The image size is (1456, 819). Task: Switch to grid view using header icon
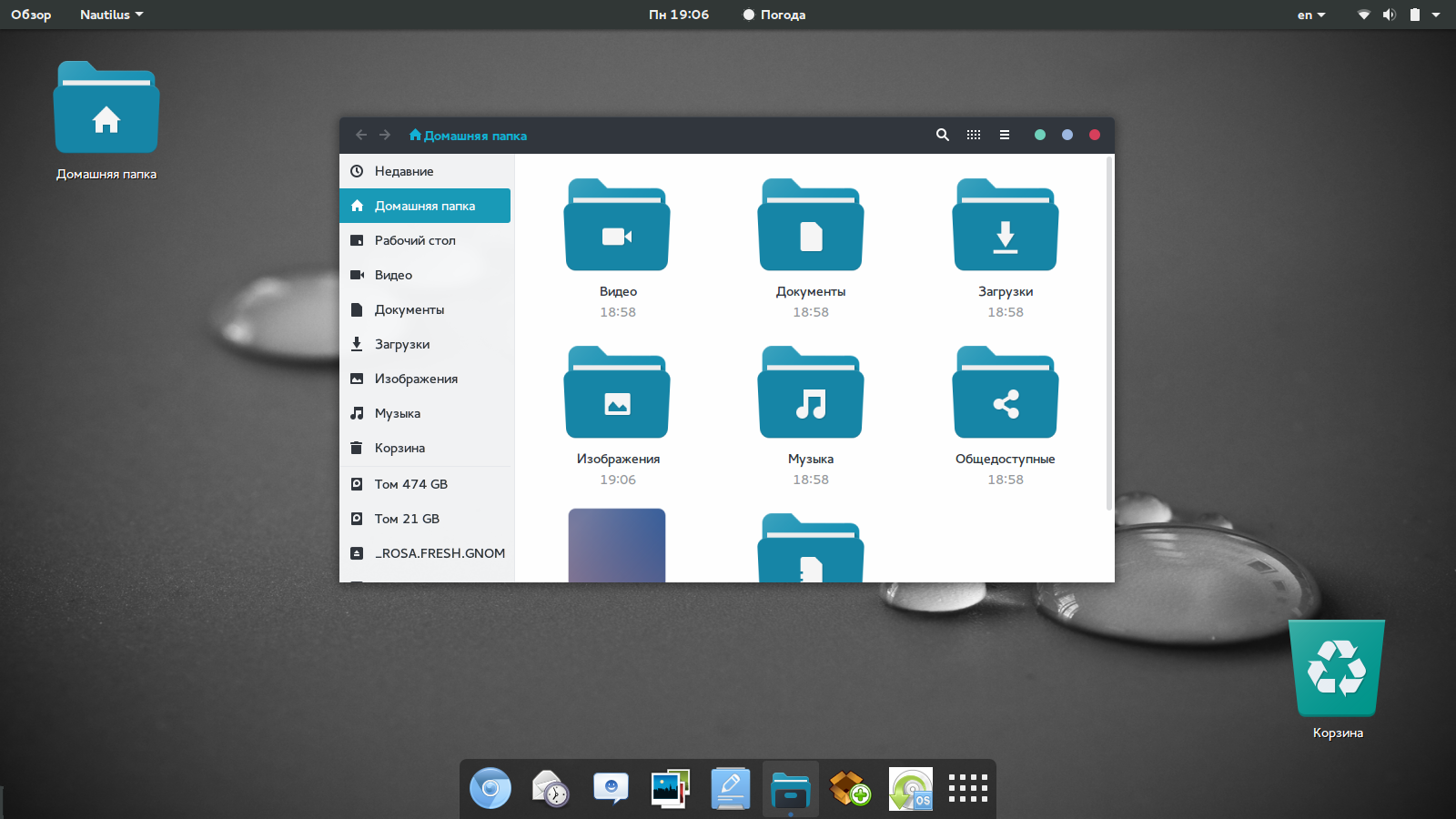pyautogui.click(x=974, y=135)
